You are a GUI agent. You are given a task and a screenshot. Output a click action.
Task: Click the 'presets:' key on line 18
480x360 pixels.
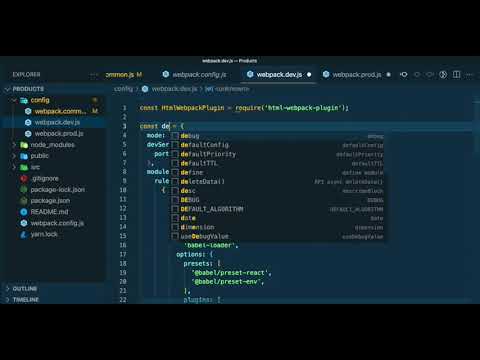click(198, 263)
